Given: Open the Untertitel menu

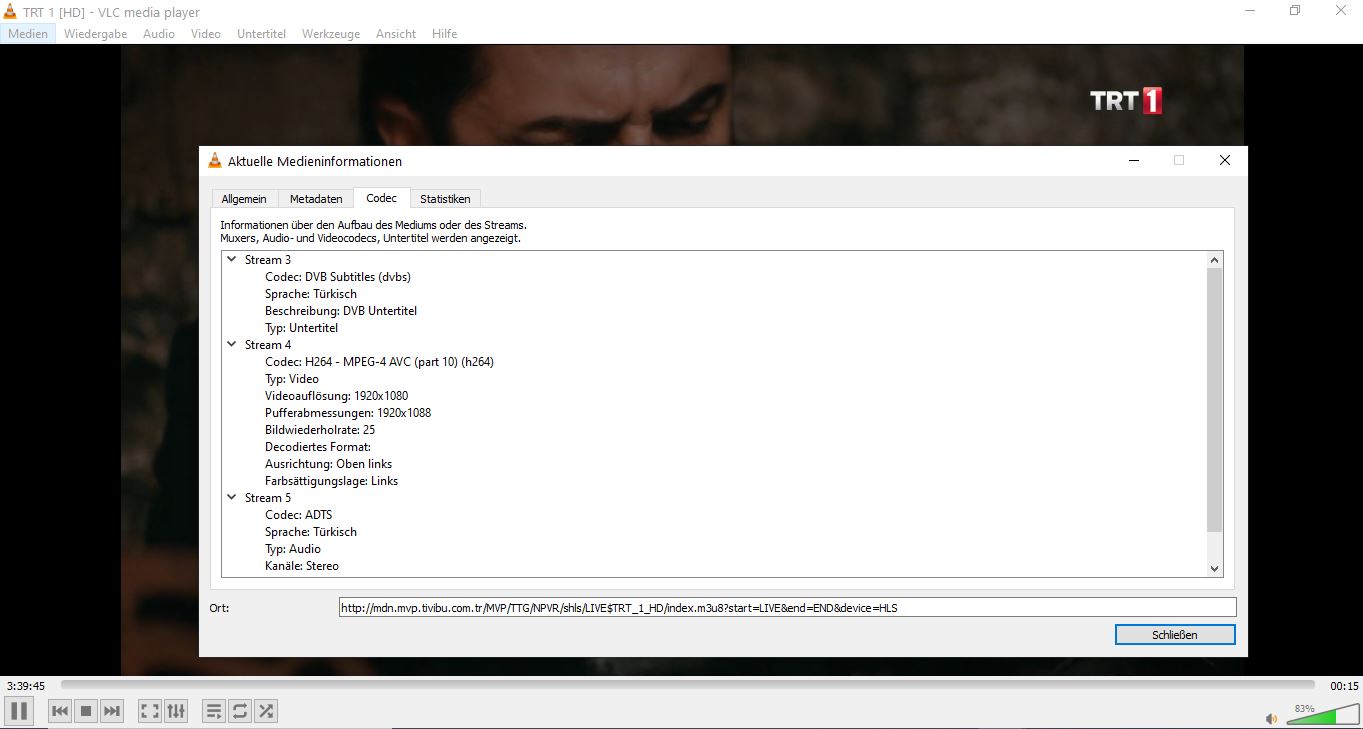Looking at the screenshot, I should pos(261,33).
